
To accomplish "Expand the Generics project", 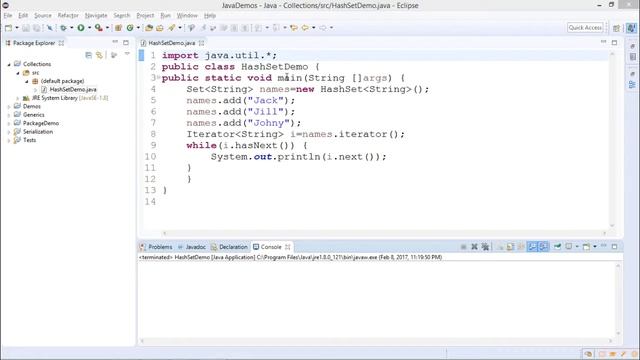I will [x=9, y=115].
